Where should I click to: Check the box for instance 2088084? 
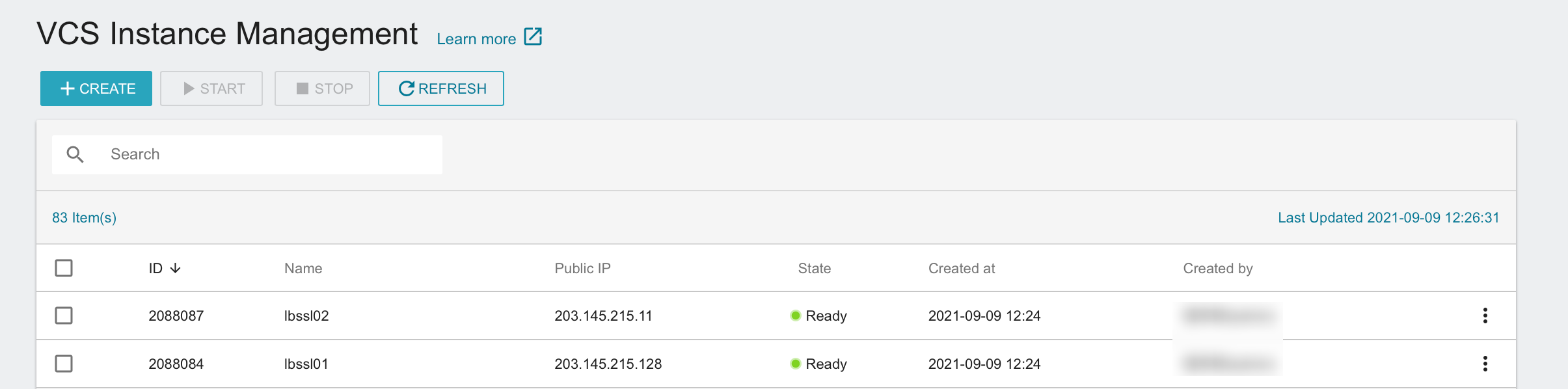click(x=64, y=364)
